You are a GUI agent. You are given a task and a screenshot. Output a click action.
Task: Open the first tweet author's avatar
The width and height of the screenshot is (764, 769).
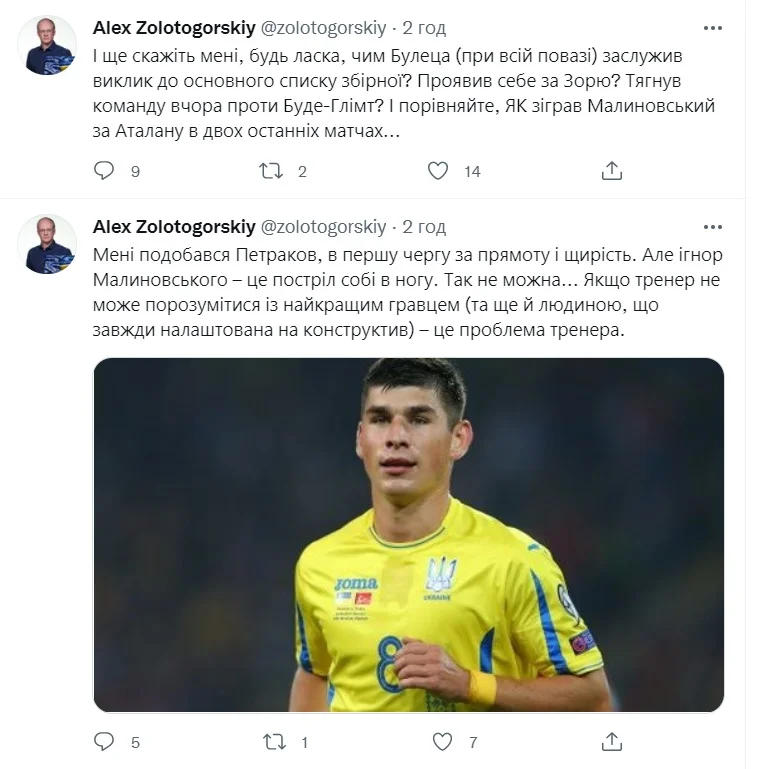coord(47,45)
